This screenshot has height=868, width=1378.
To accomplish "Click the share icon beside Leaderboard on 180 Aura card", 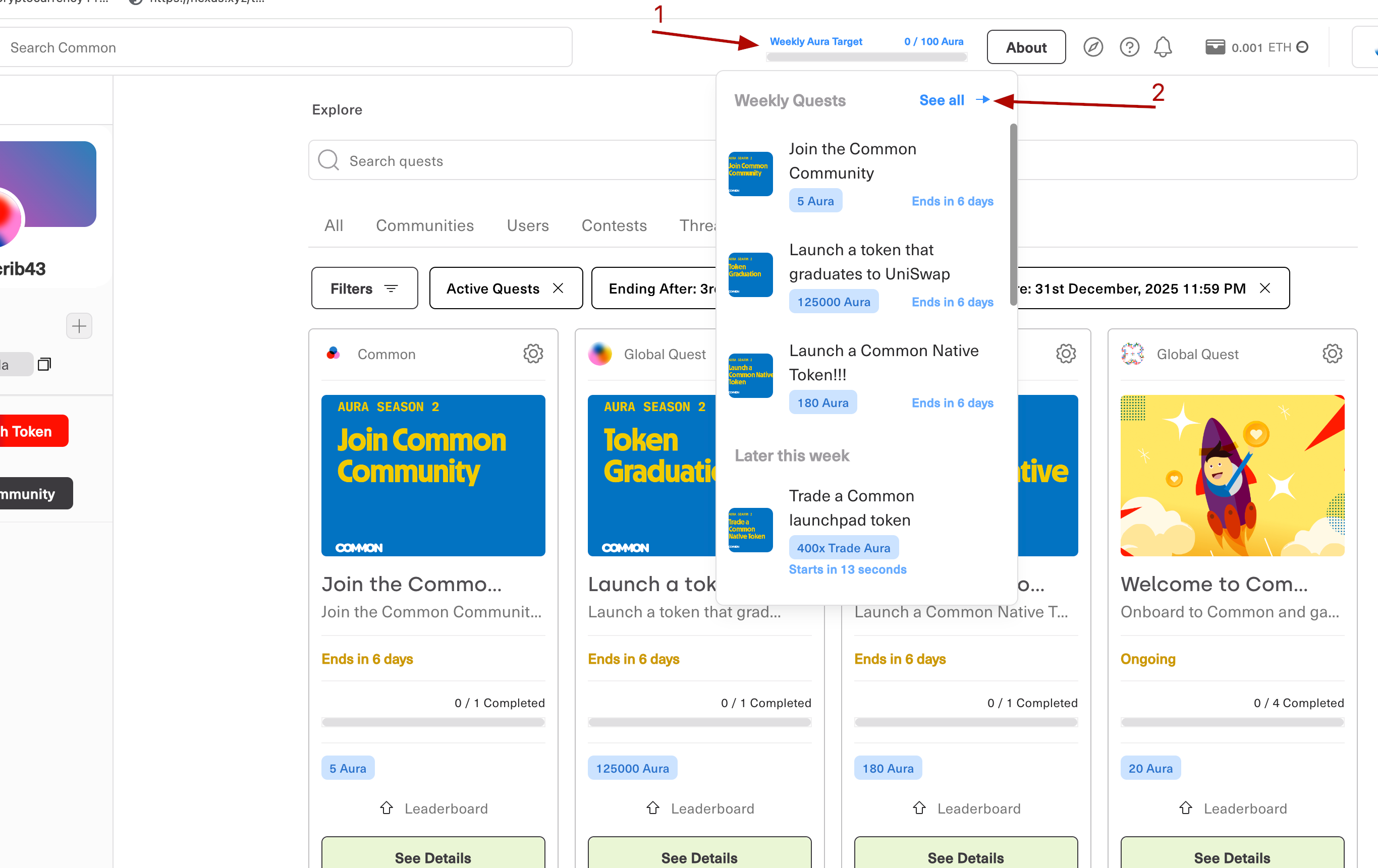I will [x=919, y=808].
